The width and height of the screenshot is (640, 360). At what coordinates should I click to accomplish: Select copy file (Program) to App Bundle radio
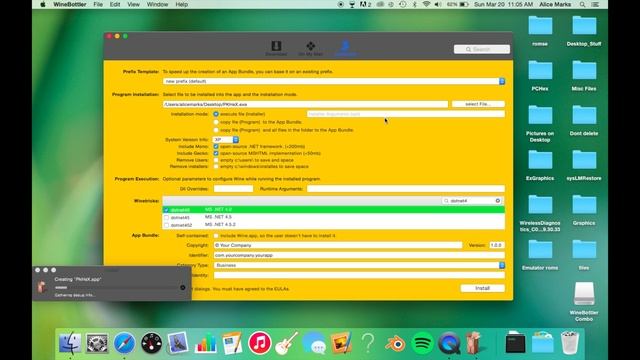(216, 122)
